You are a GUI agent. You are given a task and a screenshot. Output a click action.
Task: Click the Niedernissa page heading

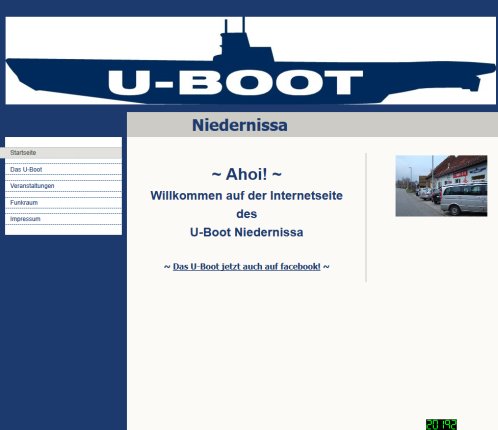point(240,125)
